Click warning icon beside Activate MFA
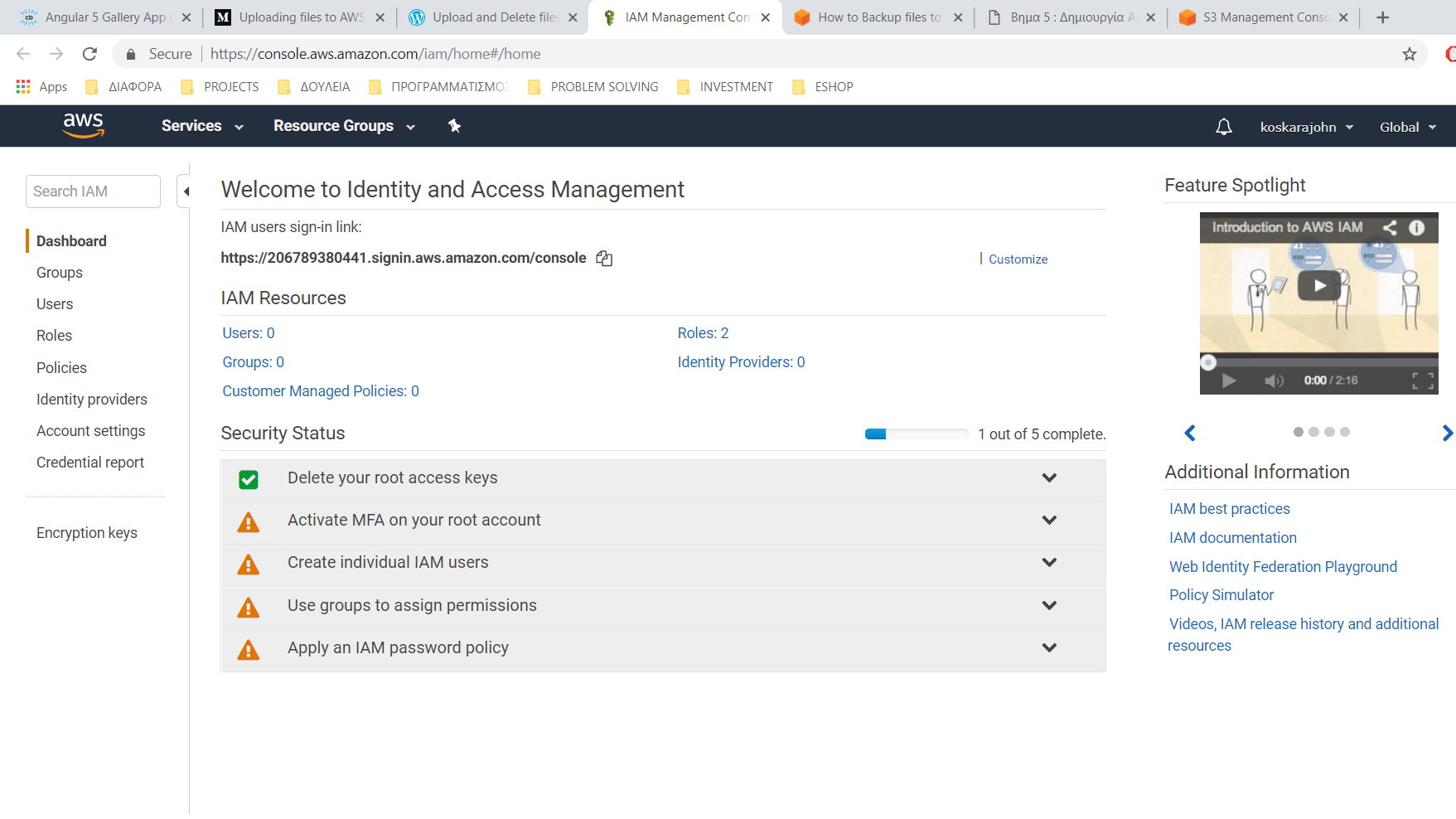The image size is (1456, 819). point(249,522)
